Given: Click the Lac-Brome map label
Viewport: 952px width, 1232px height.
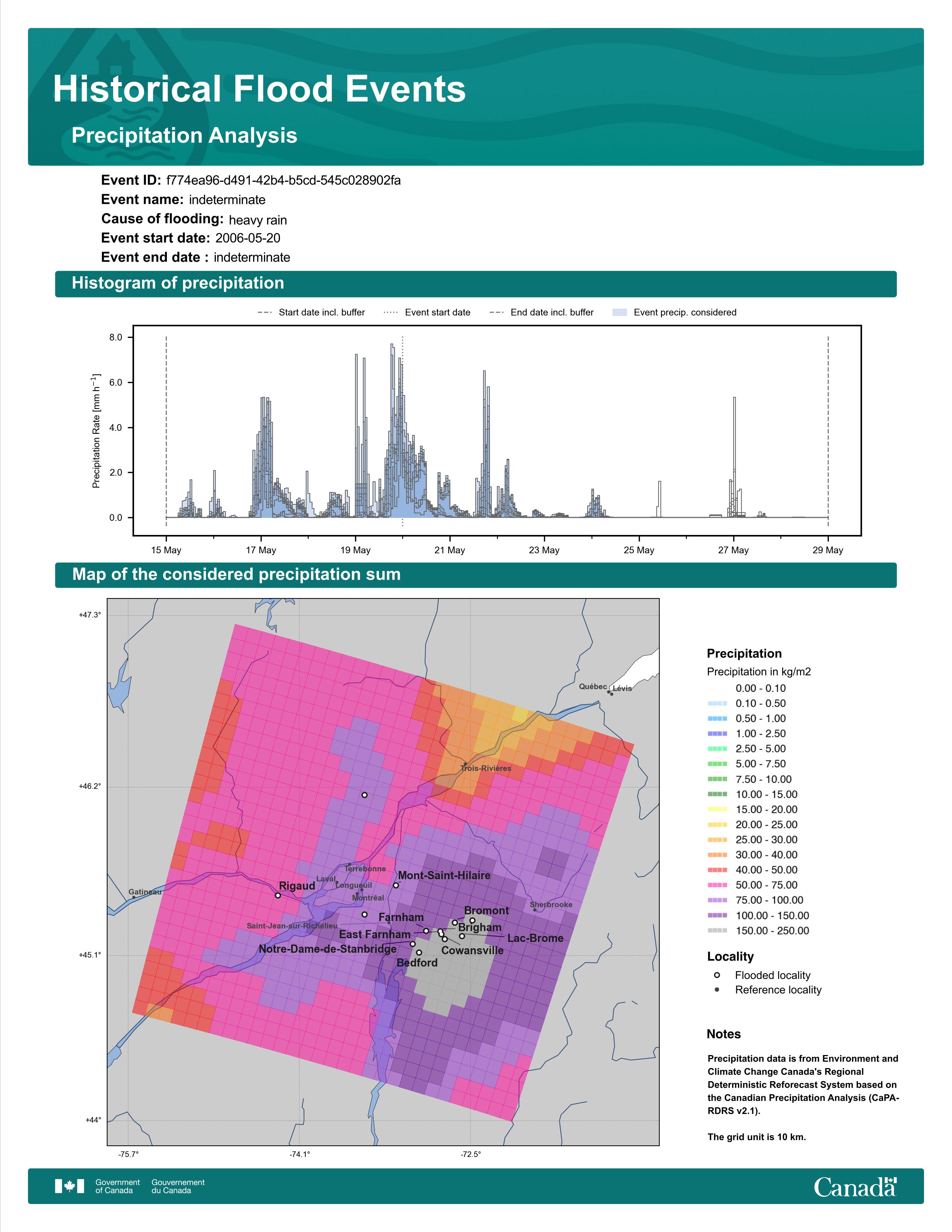Looking at the screenshot, I should [535, 938].
